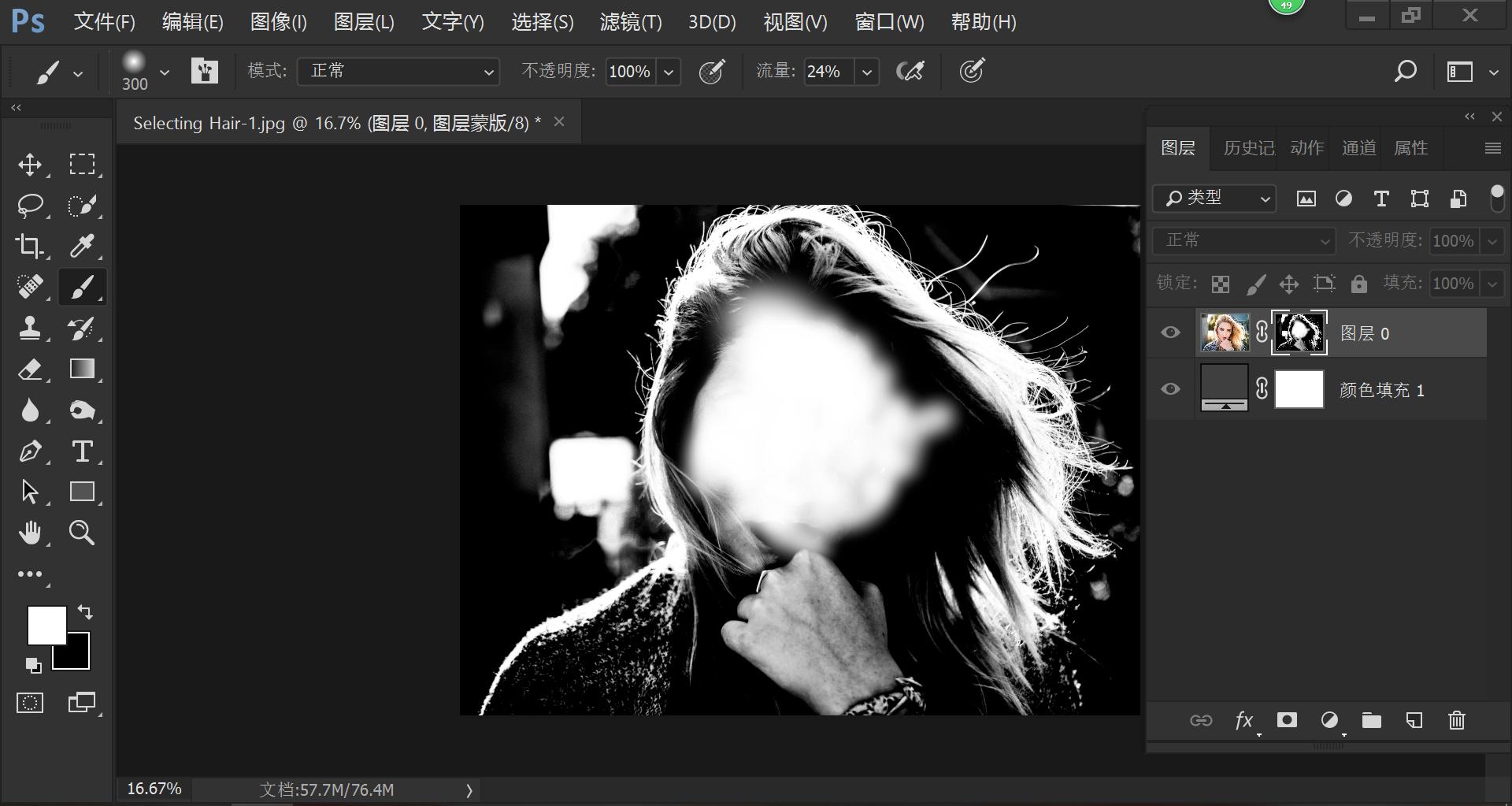
Task: Toggle visibility of 颜色填充 1 layer
Action: click(x=1169, y=388)
